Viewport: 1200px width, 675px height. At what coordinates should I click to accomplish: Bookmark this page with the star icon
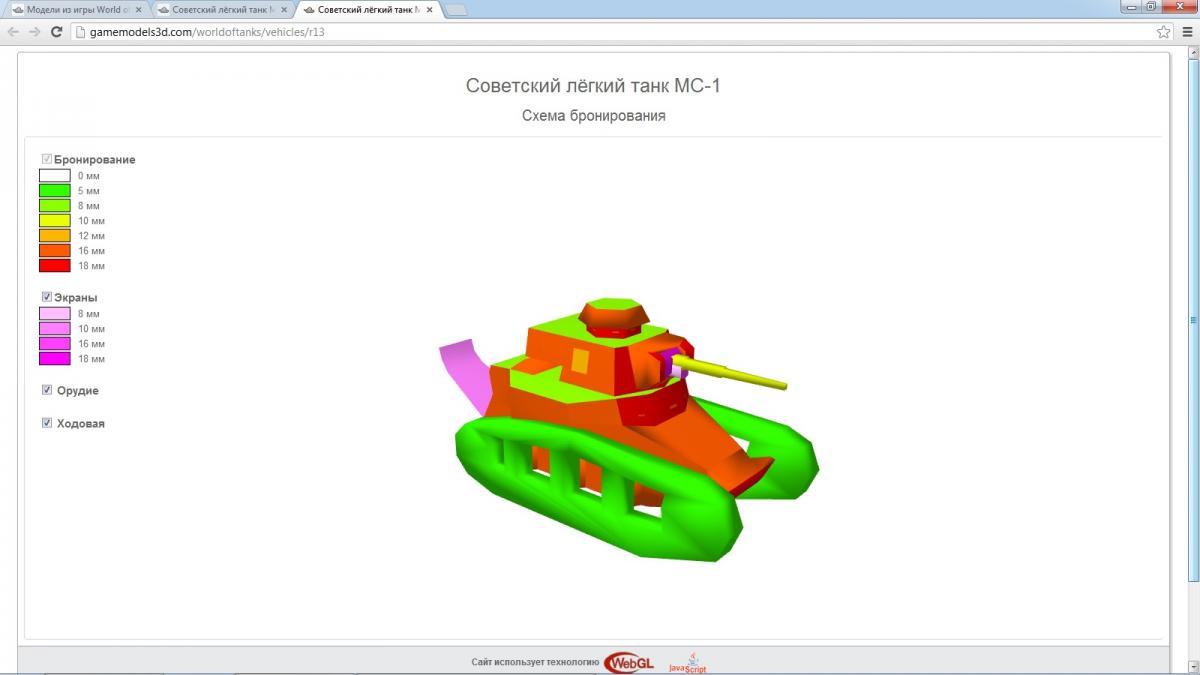pos(1163,31)
